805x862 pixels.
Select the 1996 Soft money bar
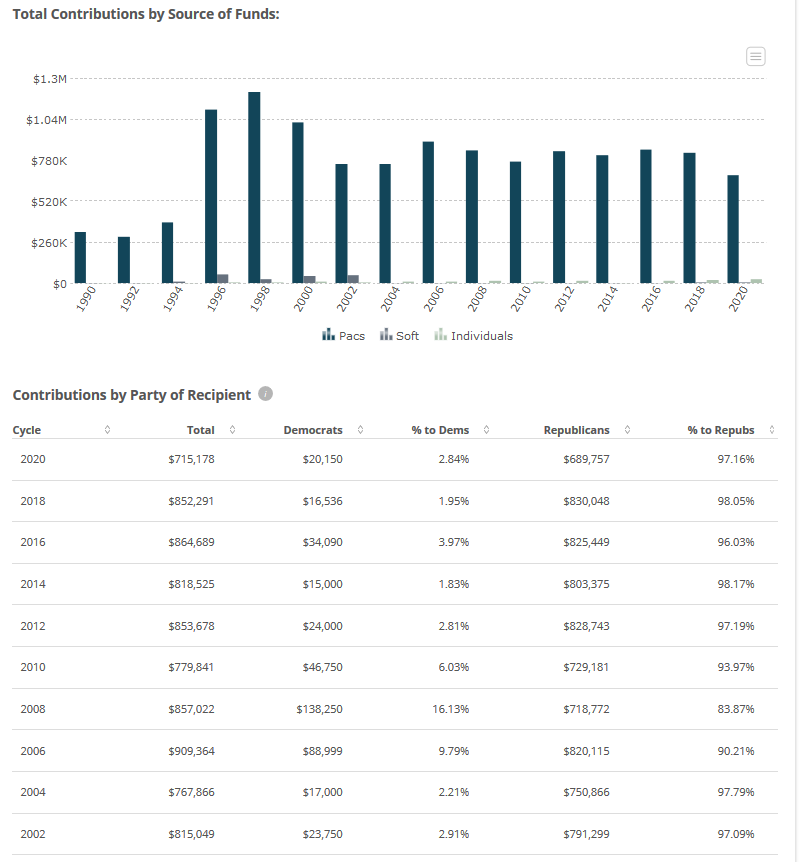coord(222,279)
